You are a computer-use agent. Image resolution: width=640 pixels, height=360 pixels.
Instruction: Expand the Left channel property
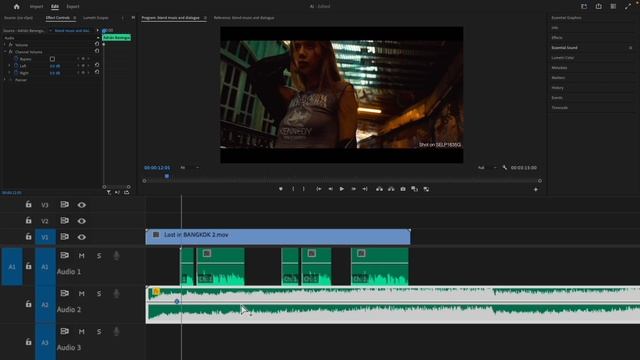coord(9,66)
